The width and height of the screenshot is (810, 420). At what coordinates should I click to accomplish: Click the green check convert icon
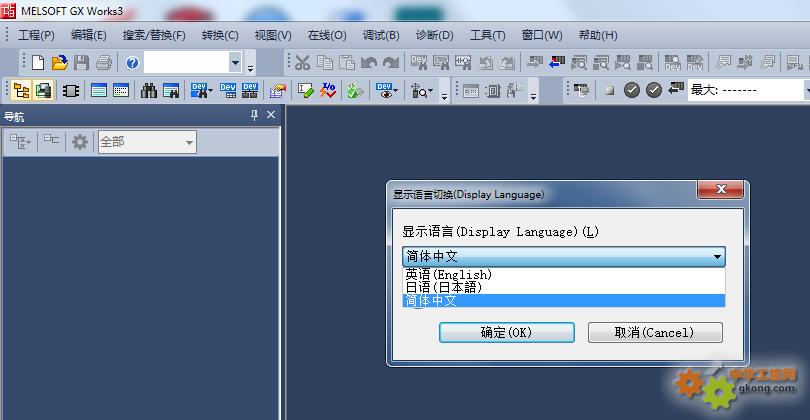tap(355, 91)
